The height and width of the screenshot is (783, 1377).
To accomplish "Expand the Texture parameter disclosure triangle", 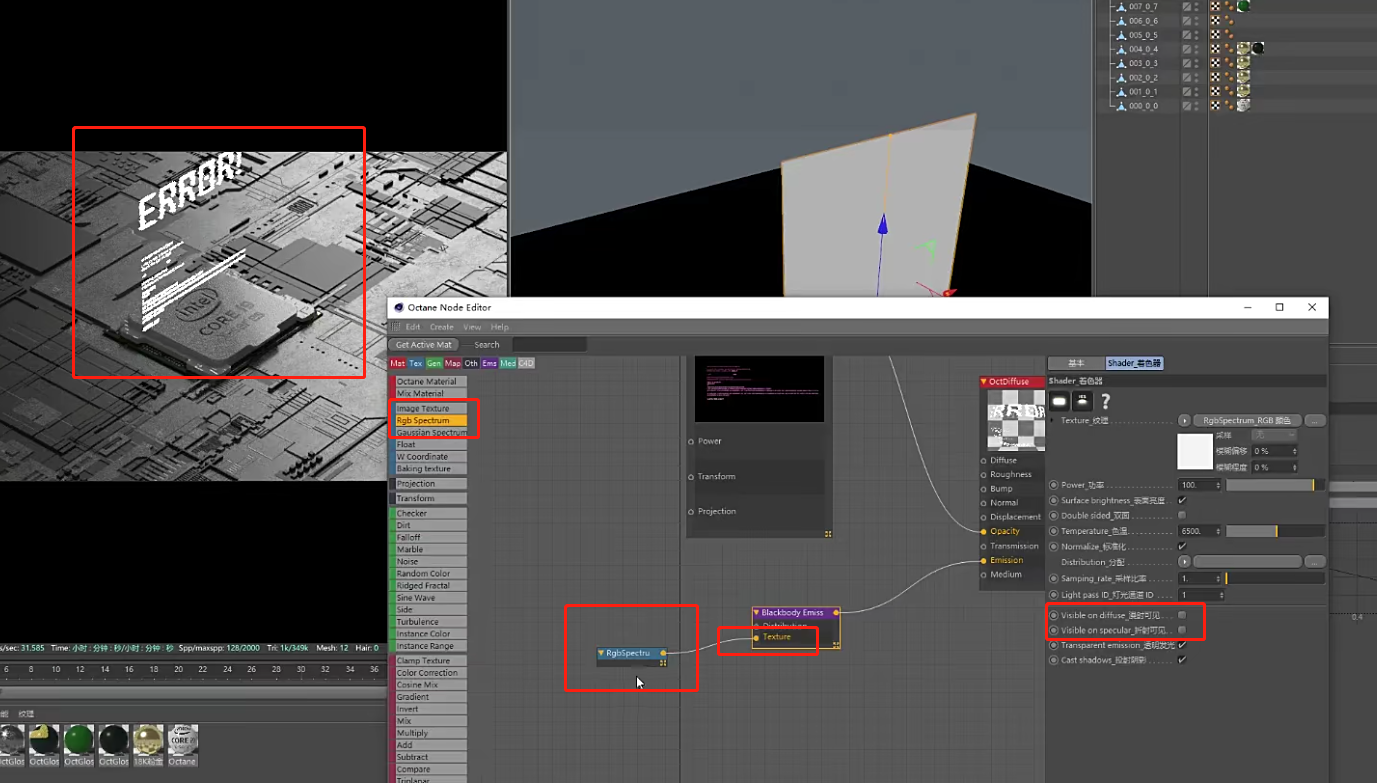I will point(1053,421).
